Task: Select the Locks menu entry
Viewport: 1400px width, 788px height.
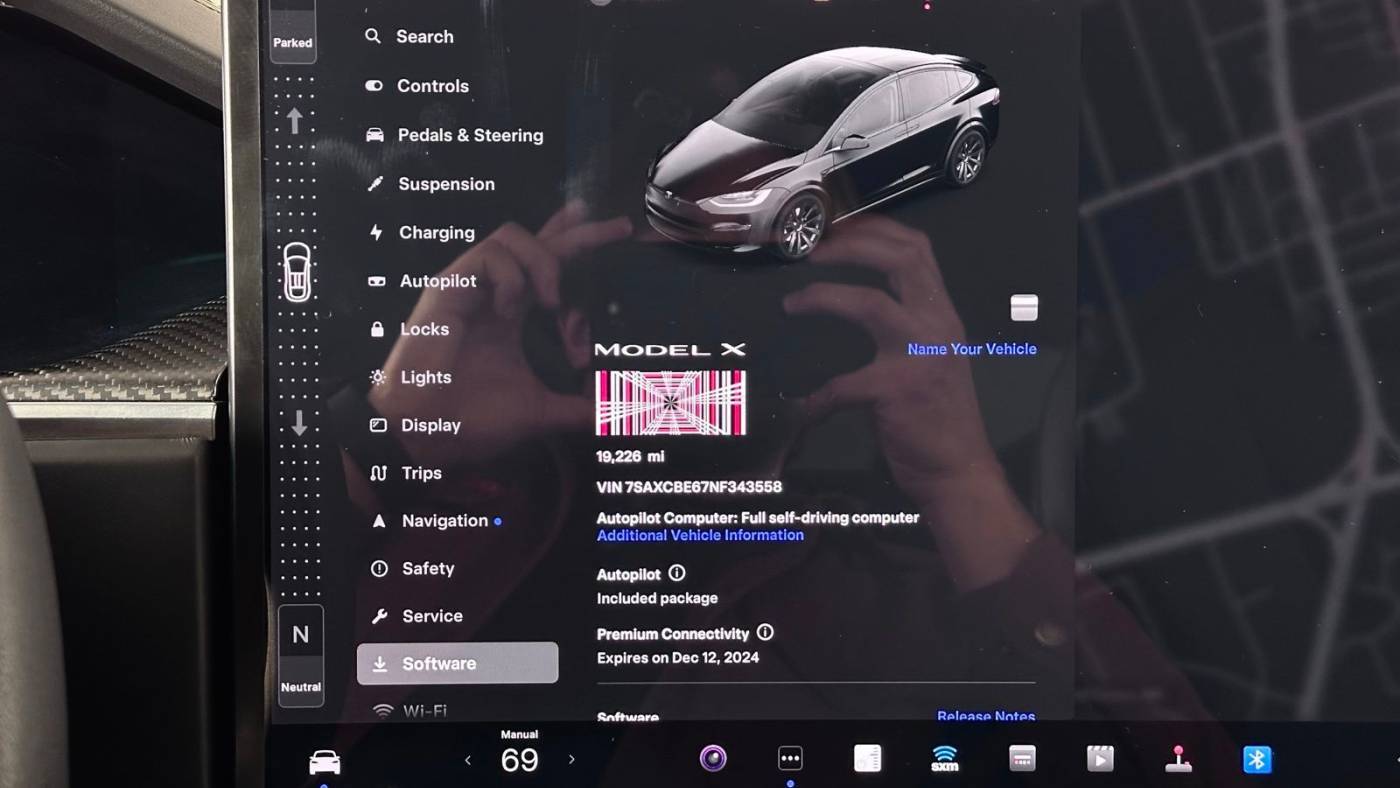Action: coord(409,329)
